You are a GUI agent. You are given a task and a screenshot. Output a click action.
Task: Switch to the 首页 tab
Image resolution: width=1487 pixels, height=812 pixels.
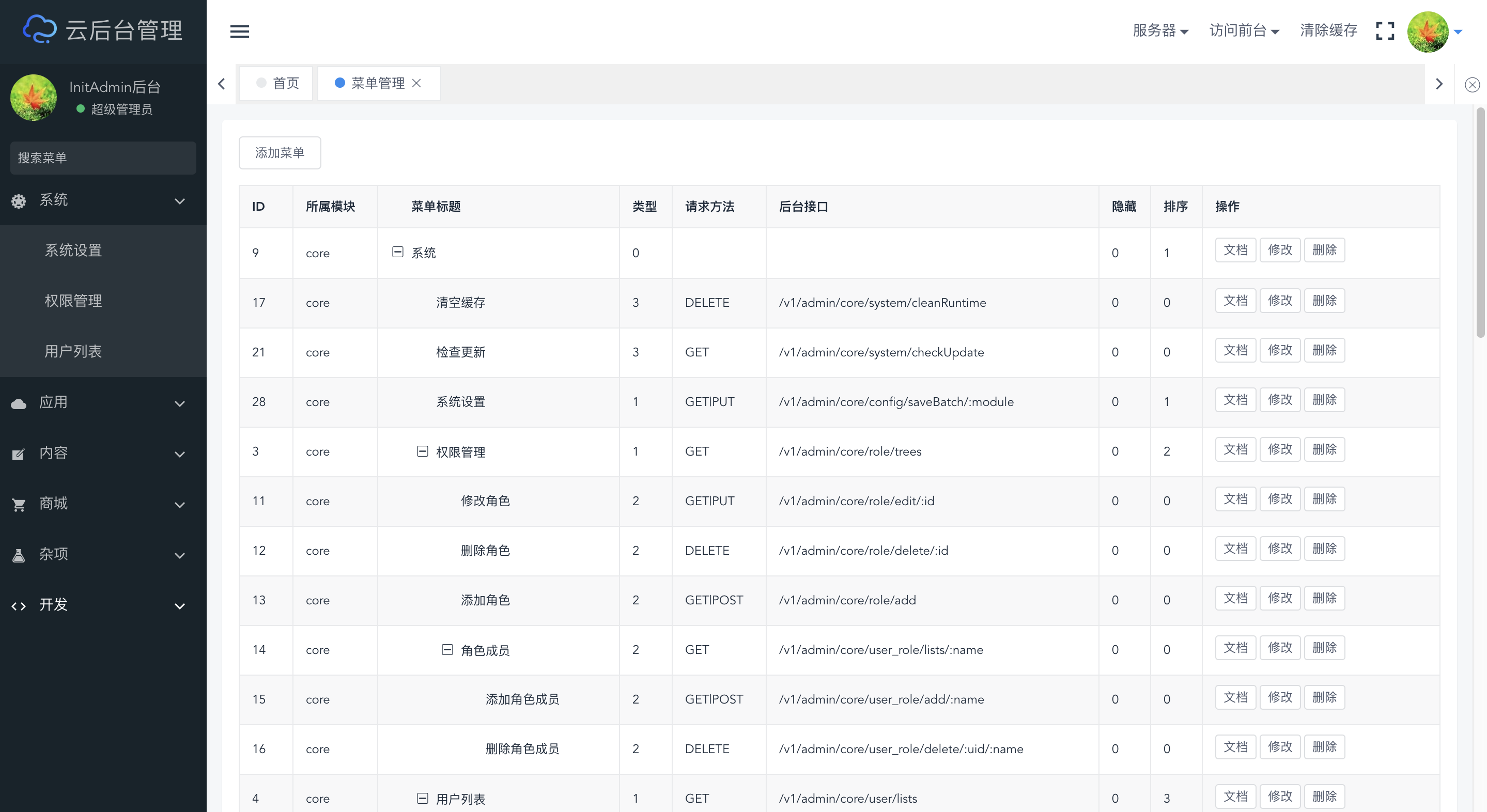click(x=277, y=83)
